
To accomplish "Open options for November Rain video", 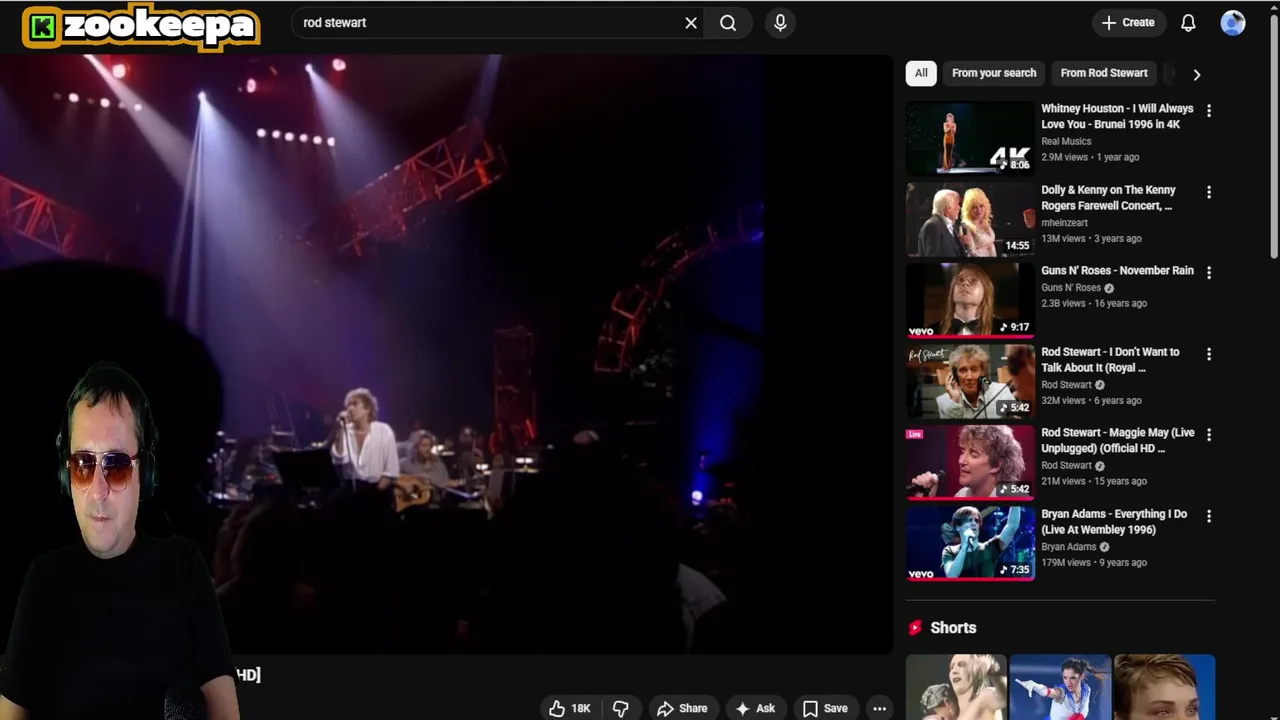I will [x=1209, y=273].
